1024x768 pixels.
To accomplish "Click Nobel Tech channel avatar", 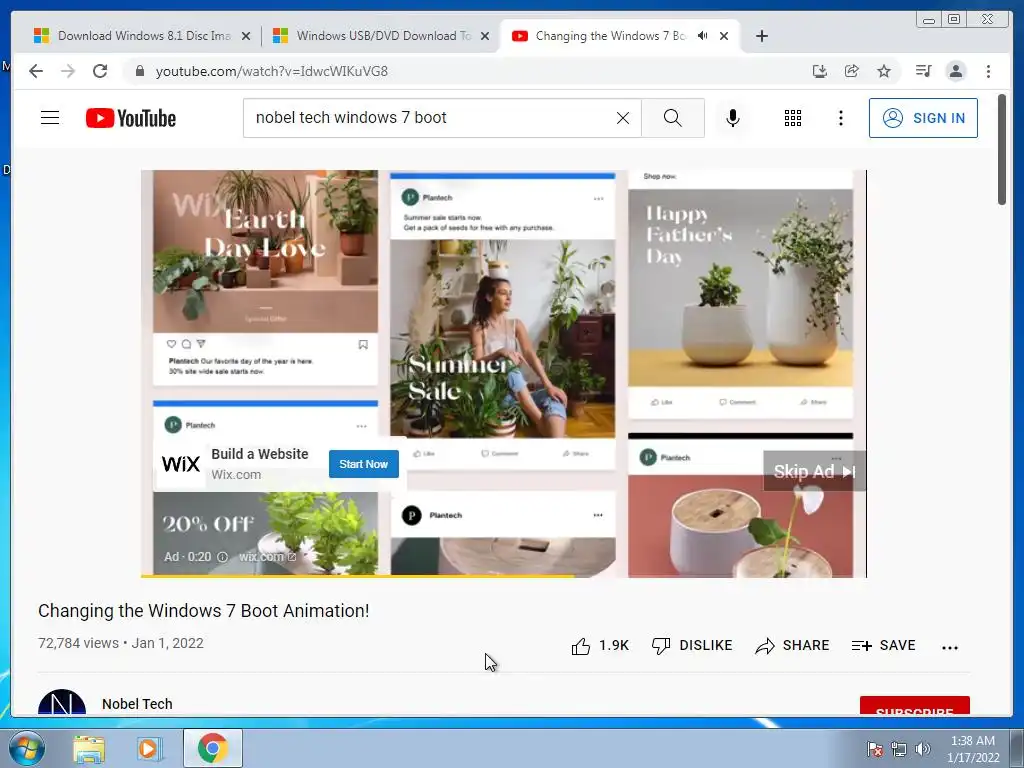I will click(62, 702).
